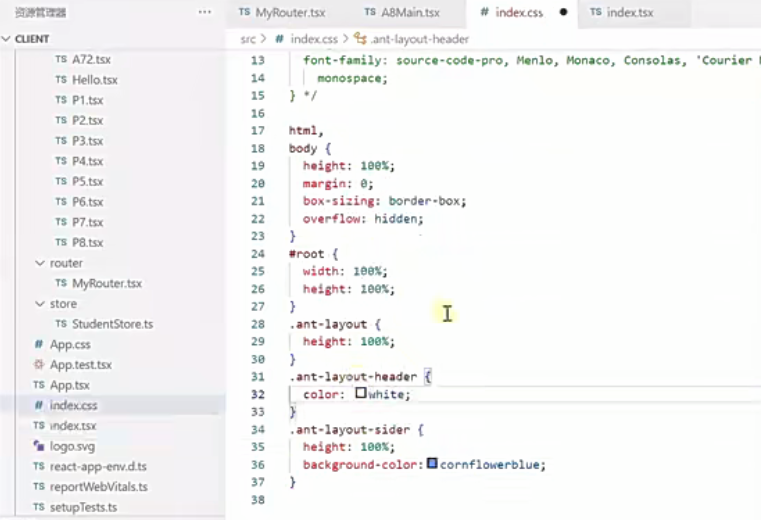Click the 'margin: 0;' declaration
The height and width of the screenshot is (520, 761).
pyautogui.click(x=338, y=184)
